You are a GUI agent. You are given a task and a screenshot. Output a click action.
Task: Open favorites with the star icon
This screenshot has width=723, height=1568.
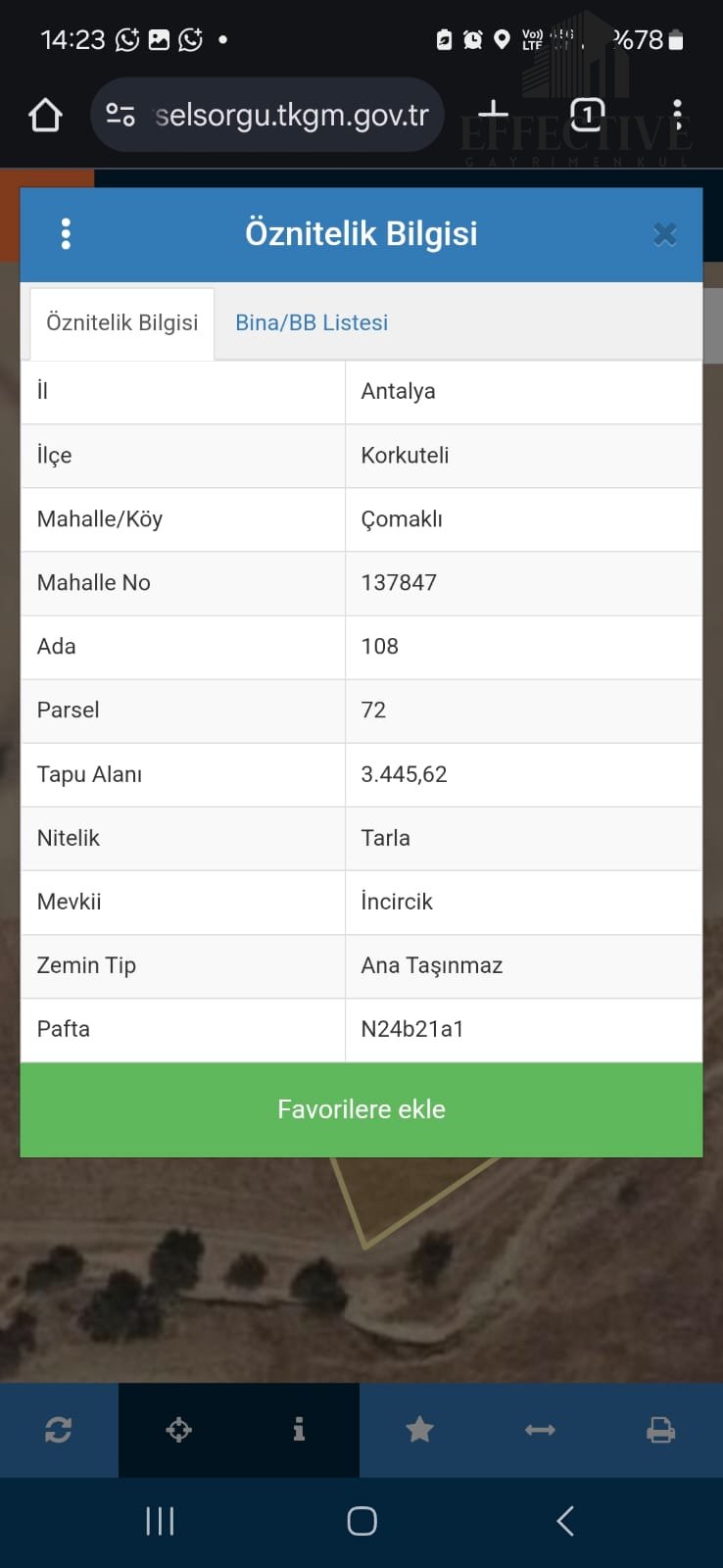pyautogui.click(x=419, y=1430)
